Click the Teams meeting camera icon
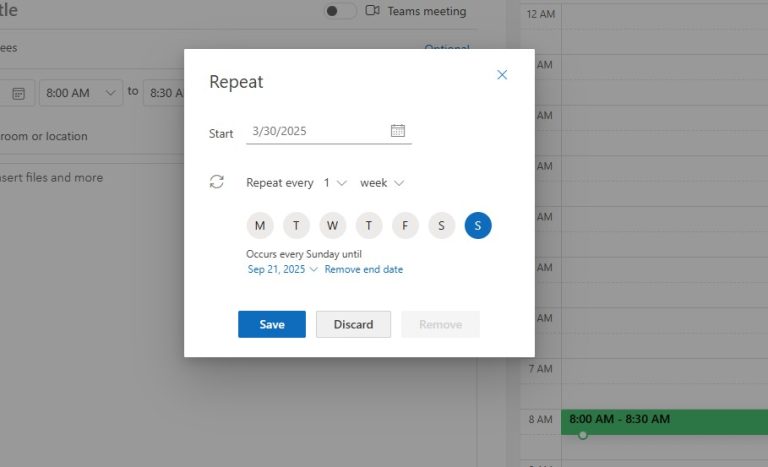Viewport: 768px width, 467px height. pyautogui.click(x=372, y=10)
